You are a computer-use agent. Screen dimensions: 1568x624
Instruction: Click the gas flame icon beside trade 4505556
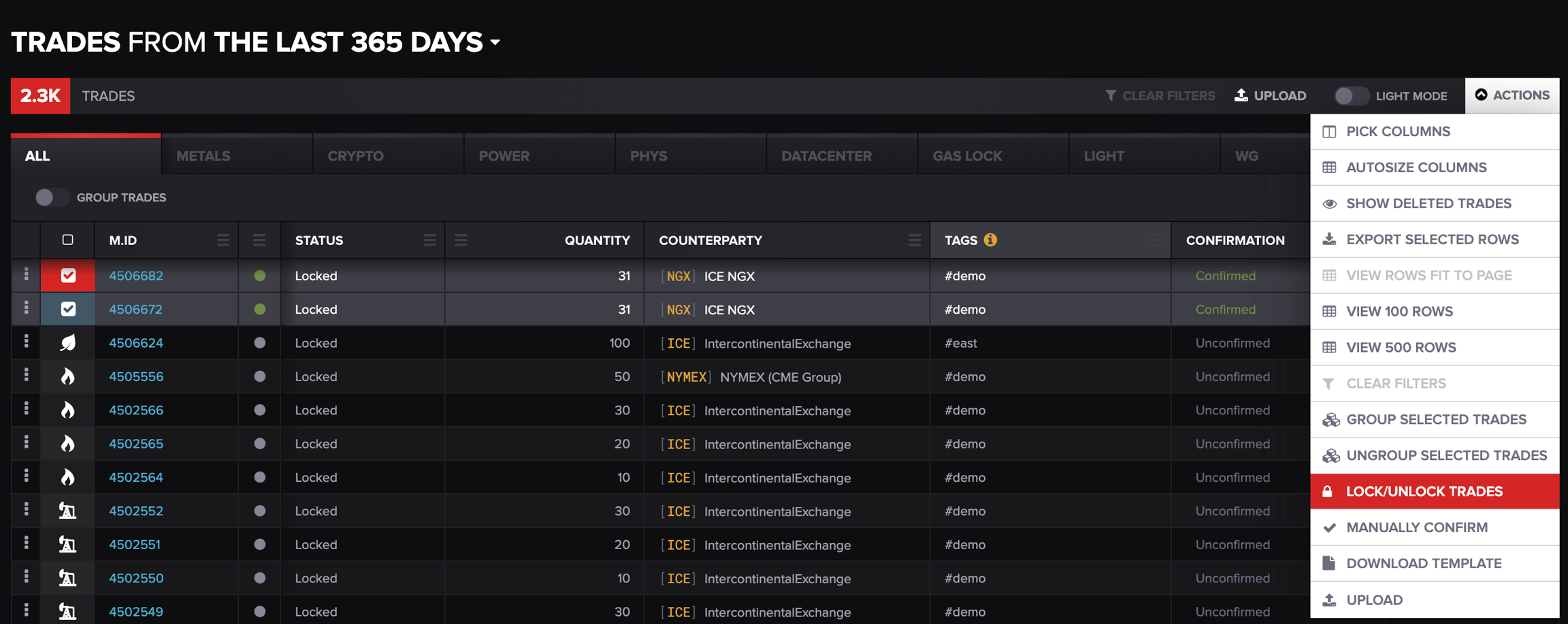click(67, 376)
